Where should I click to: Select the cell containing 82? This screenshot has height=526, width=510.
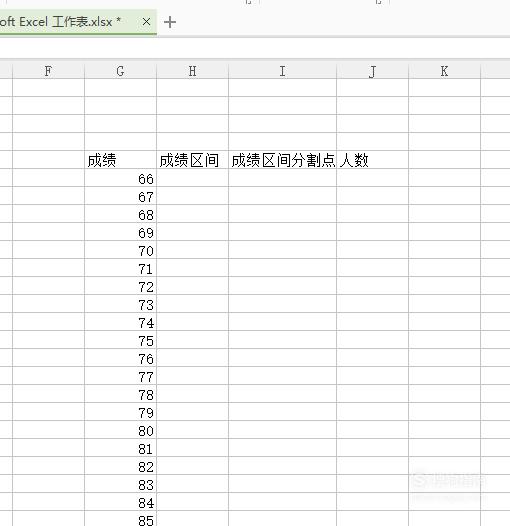click(x=120, y=466)
